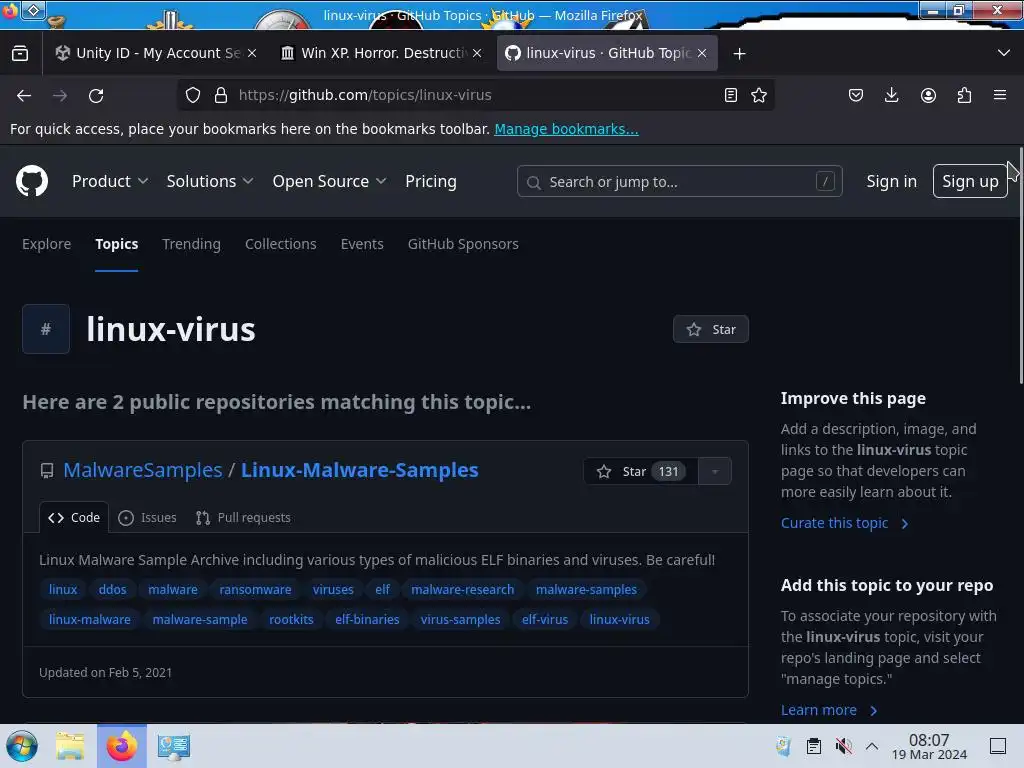
Task: Click the hash topic icon beside linux-virus
Action: tap(46, 329)
